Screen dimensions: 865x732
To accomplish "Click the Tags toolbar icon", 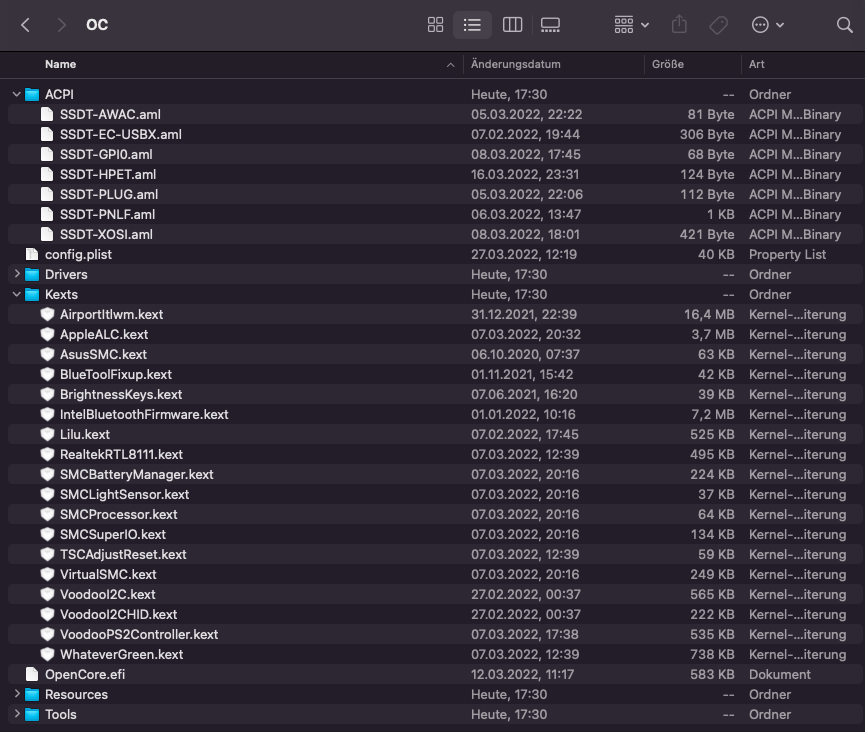I will [718, 25].
